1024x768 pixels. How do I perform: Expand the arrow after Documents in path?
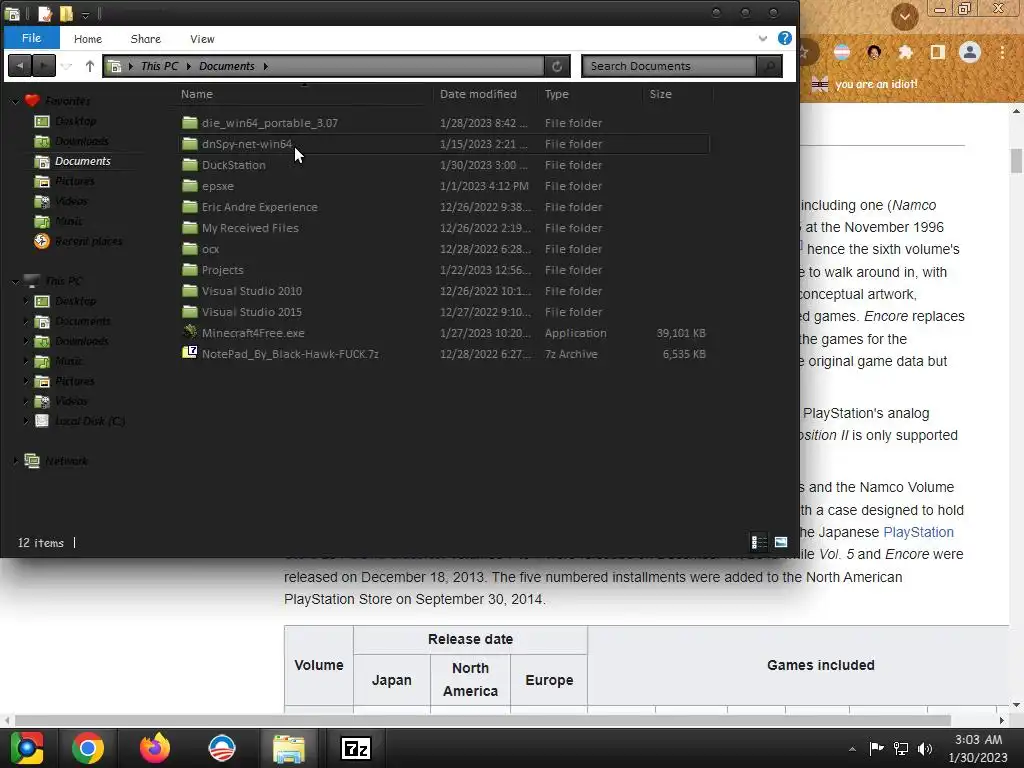266,66
